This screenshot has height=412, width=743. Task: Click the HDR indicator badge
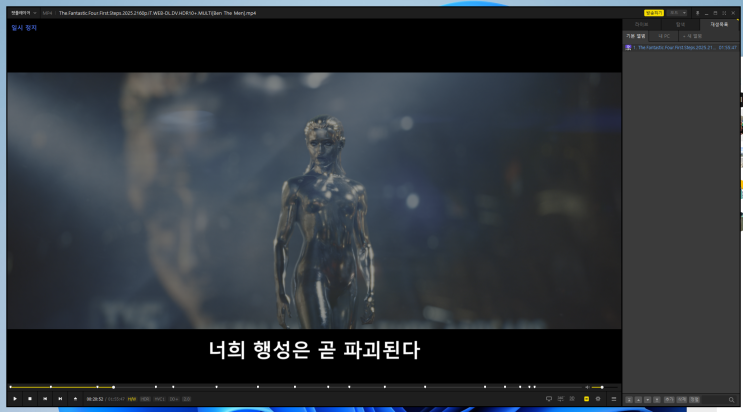click(x=145, y=399)
